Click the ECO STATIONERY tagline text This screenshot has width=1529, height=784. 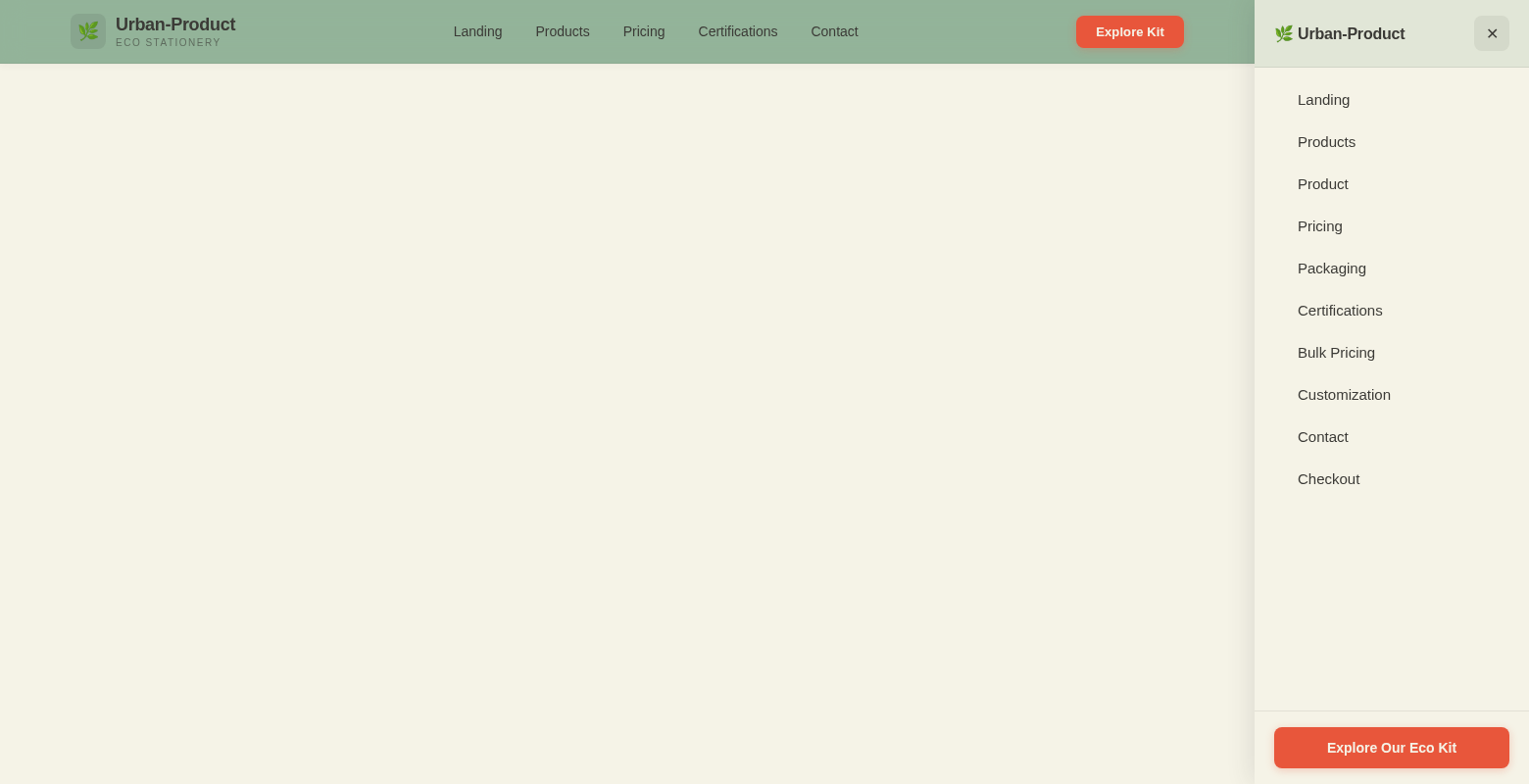tap(169, 43)
